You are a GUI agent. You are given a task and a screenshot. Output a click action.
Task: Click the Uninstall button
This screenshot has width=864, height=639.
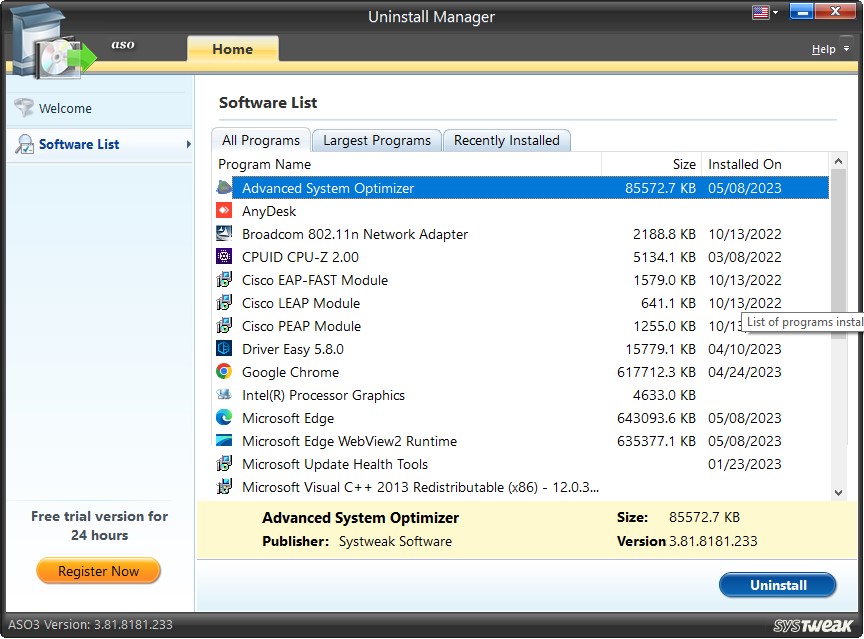pyautogui.click(x=777, y=585)
